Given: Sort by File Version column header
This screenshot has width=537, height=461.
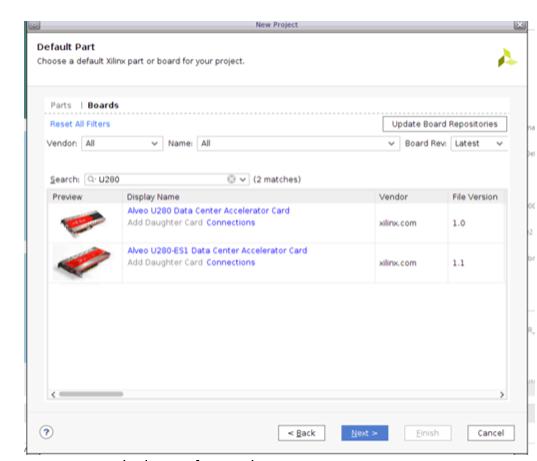Looking at the screenshot, I should 476,197.
